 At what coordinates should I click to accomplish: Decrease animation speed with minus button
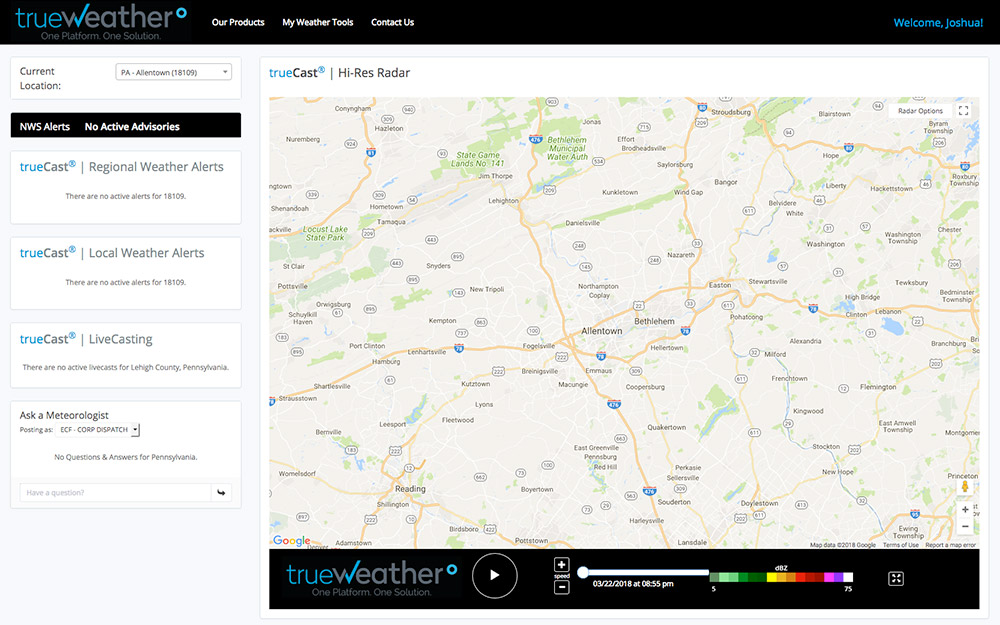561,587
